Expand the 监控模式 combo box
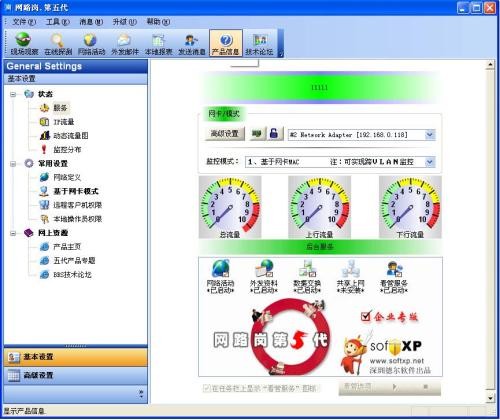Screen dimensions: 500x420 [x=430, y=162]
